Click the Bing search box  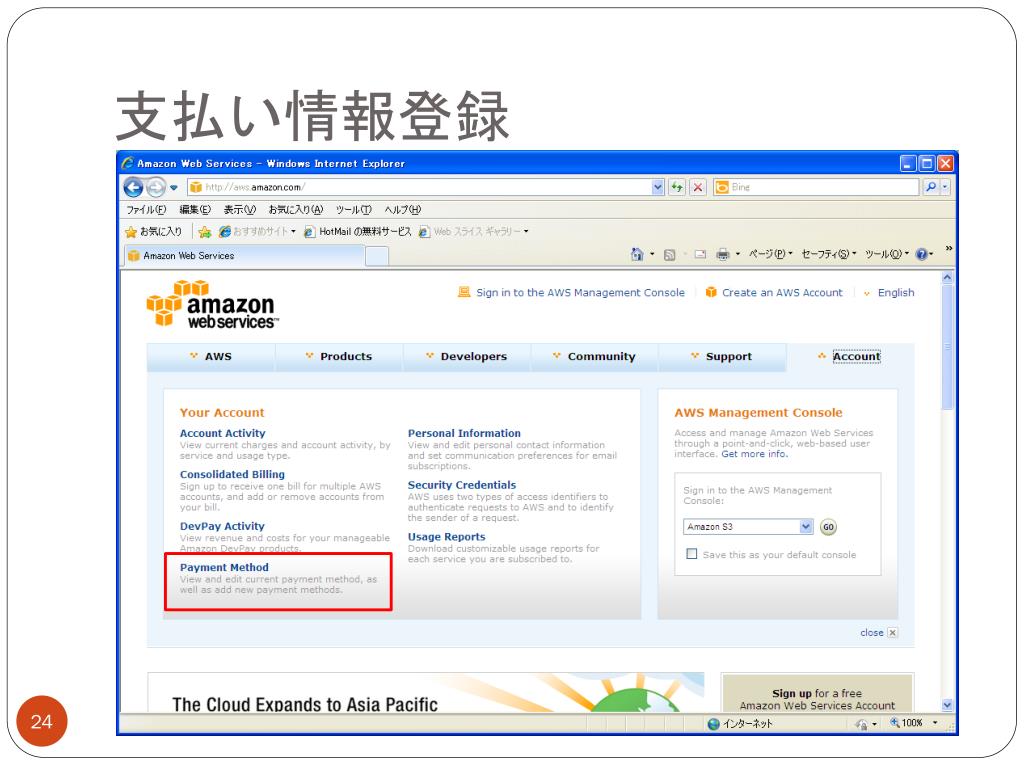pos(816,187)
